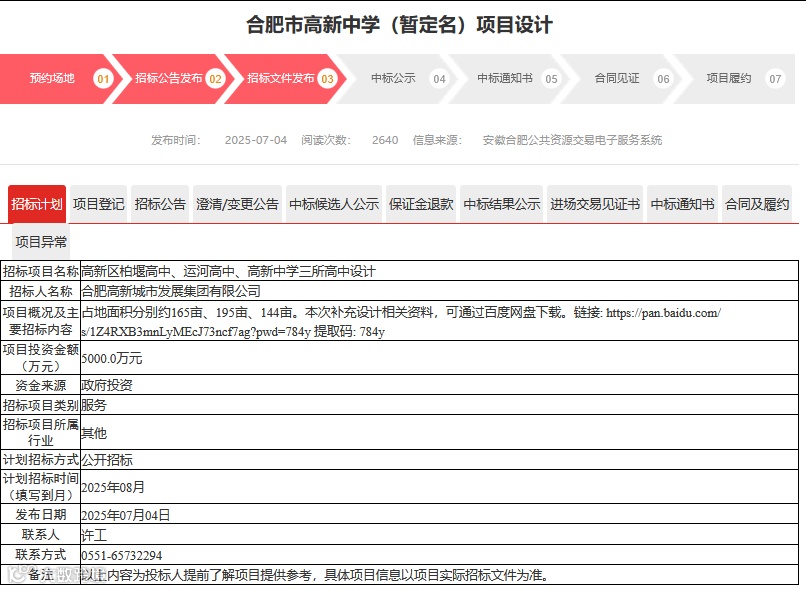Switch to the 项目异常 tab
Viewport: 806px width, 590px height.
coord(41,242)
